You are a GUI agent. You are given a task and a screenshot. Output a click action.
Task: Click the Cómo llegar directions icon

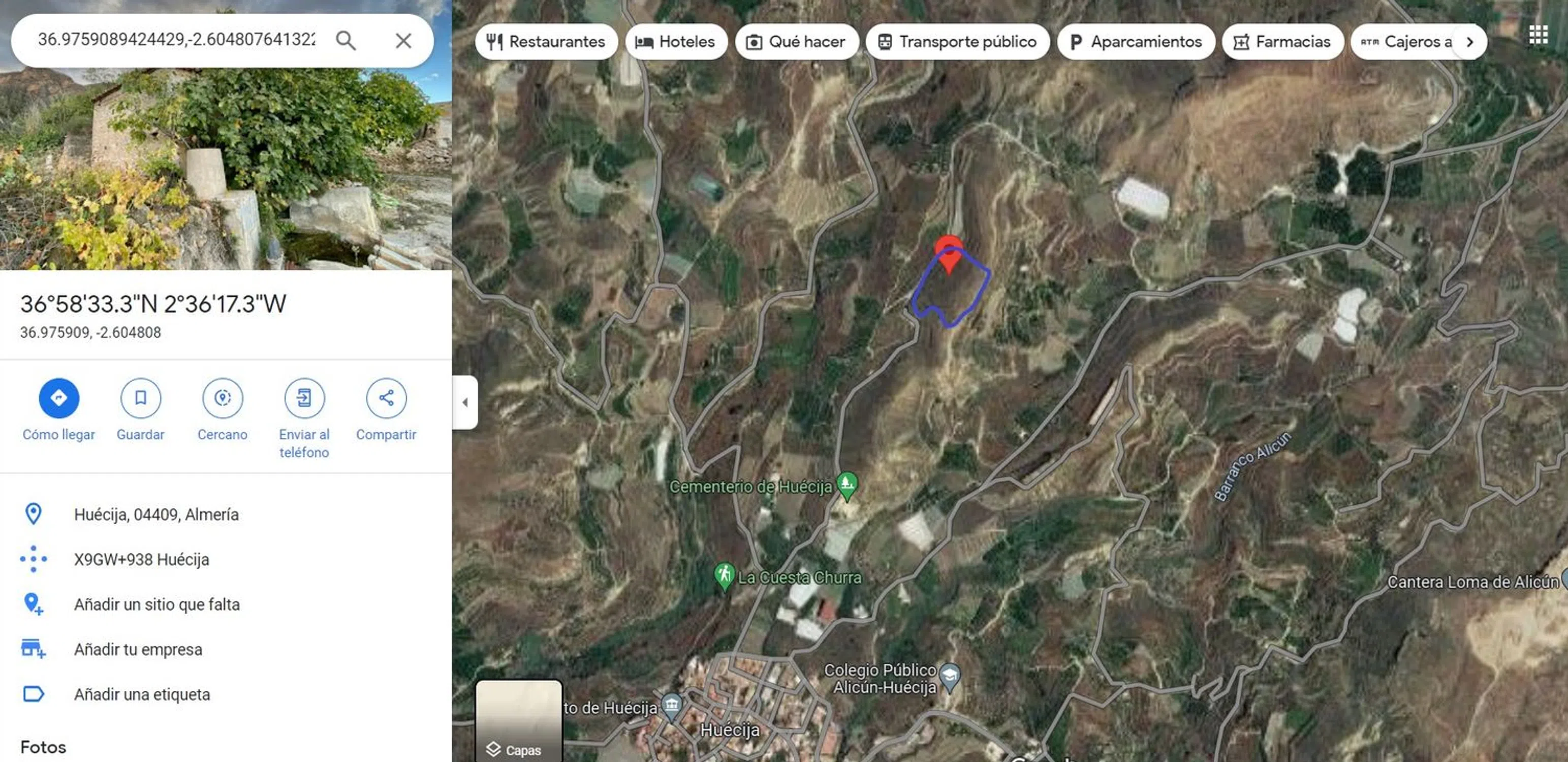(59, 398)
